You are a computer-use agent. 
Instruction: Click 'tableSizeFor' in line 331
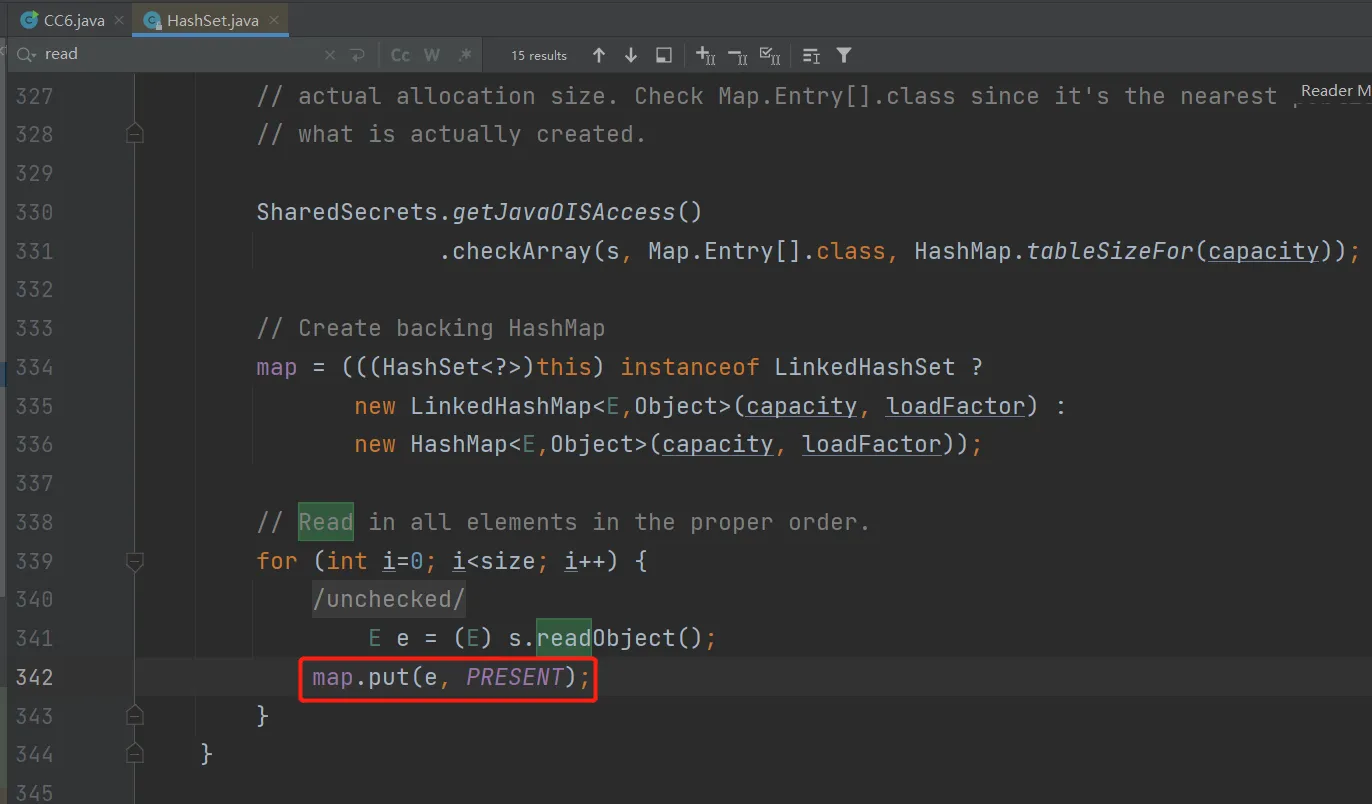(1110, 251)
